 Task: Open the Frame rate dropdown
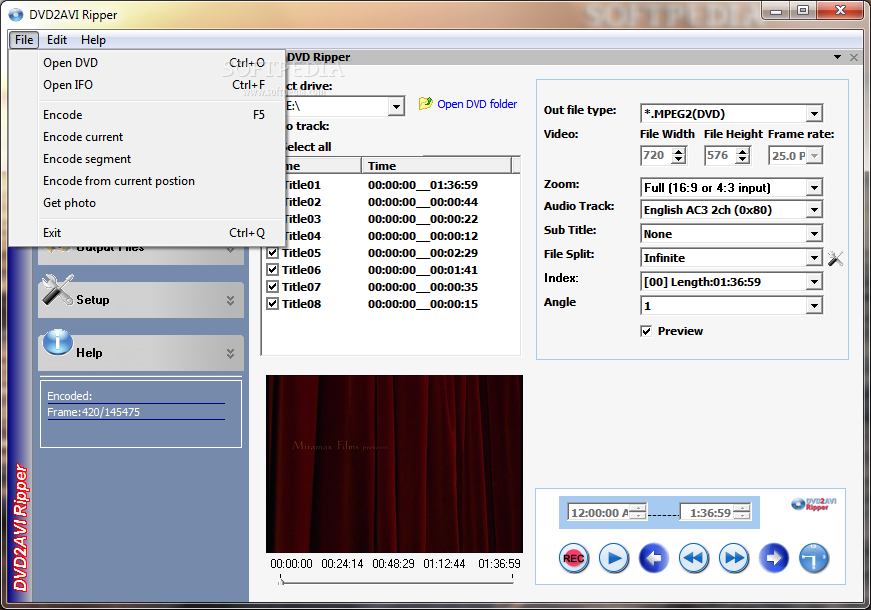(x=814, y=156)
